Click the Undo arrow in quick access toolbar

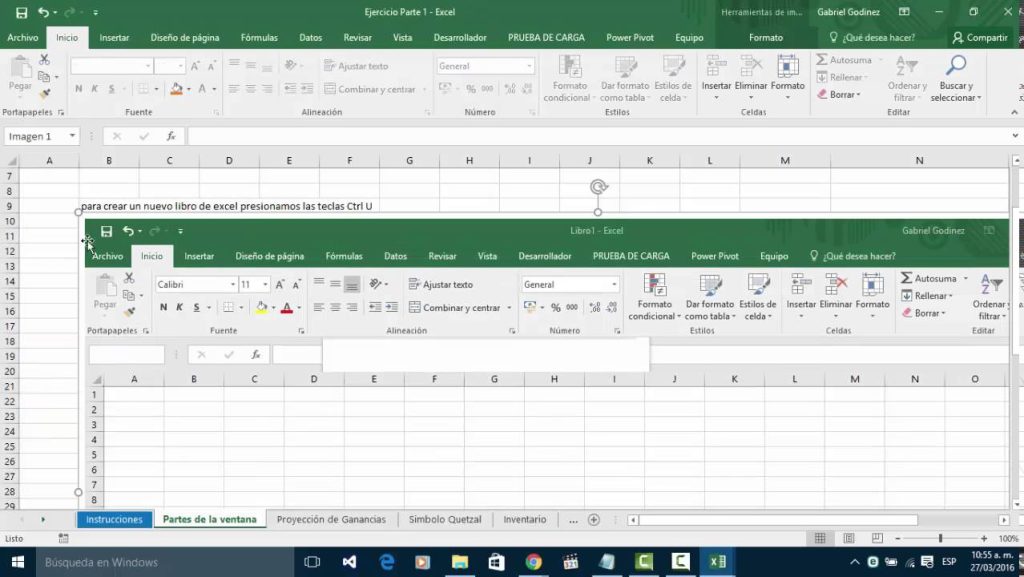coord(43,12)
